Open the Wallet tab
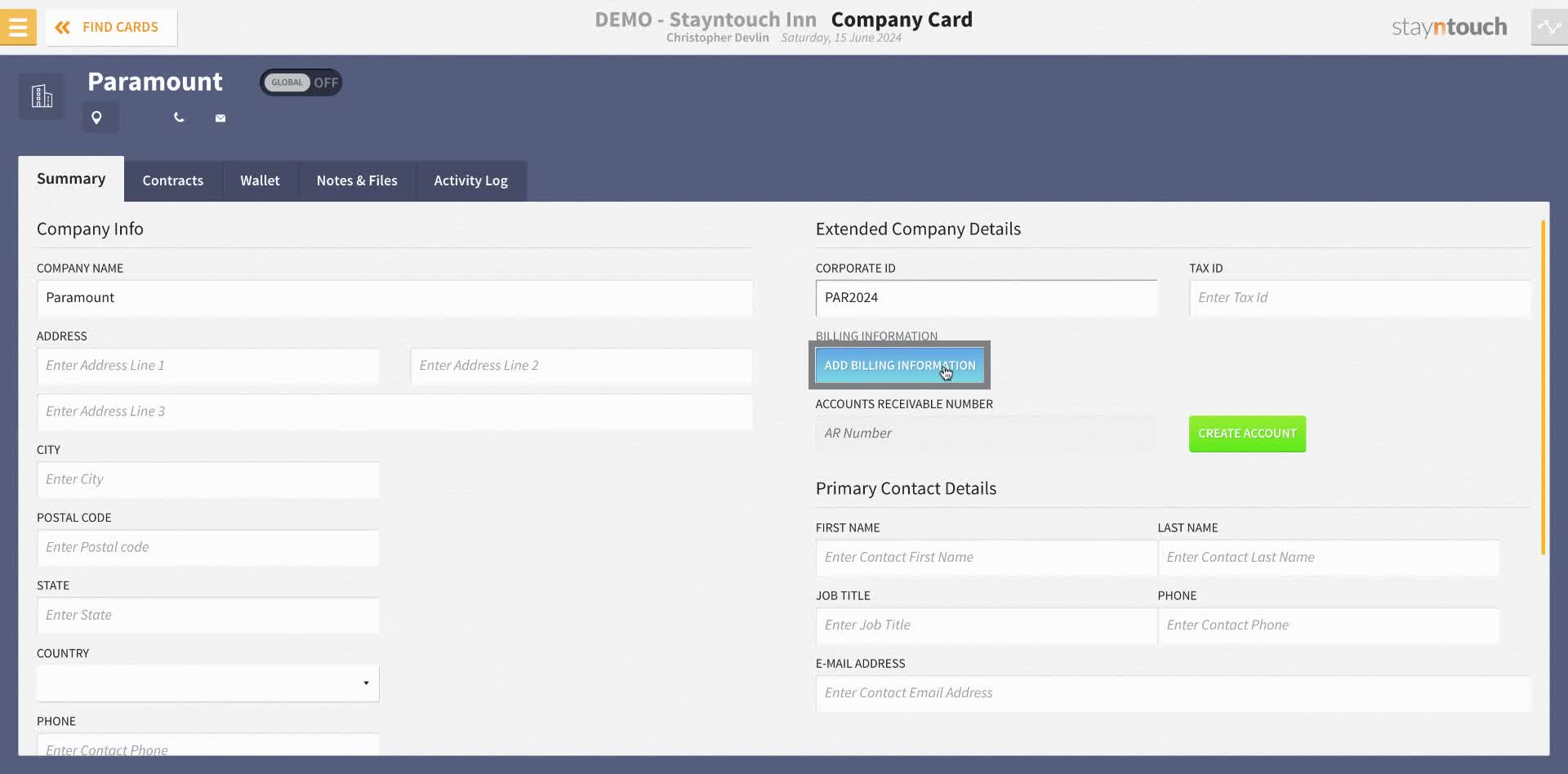This screenshot has height=774, width=1568. pyautogui.click(x=260, y=180)
